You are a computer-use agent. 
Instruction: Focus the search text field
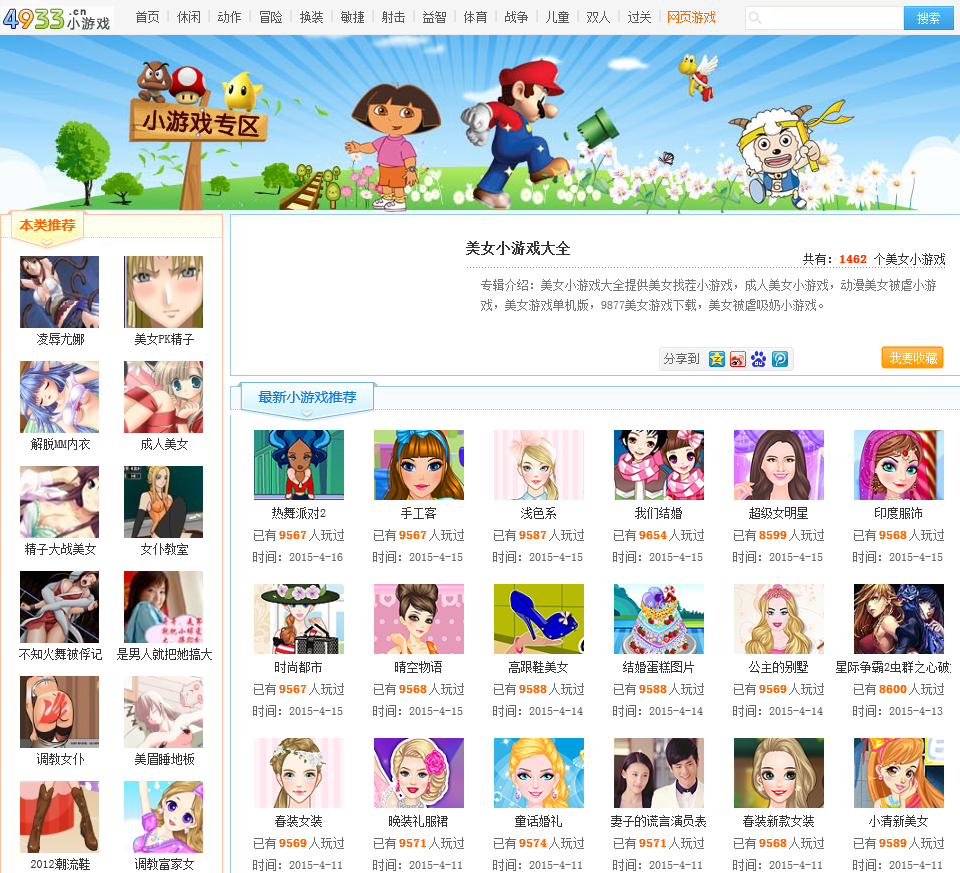pyautogui.click(x=824, y=18)
